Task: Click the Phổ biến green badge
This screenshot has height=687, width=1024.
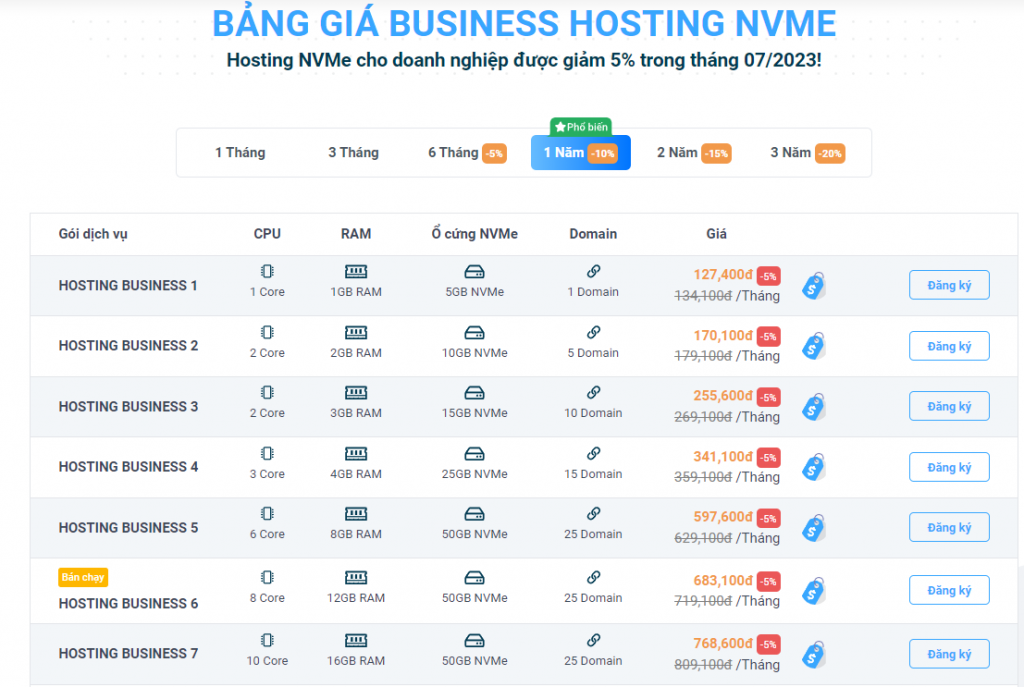Action: pyautogui.click(x=581, y=127)
